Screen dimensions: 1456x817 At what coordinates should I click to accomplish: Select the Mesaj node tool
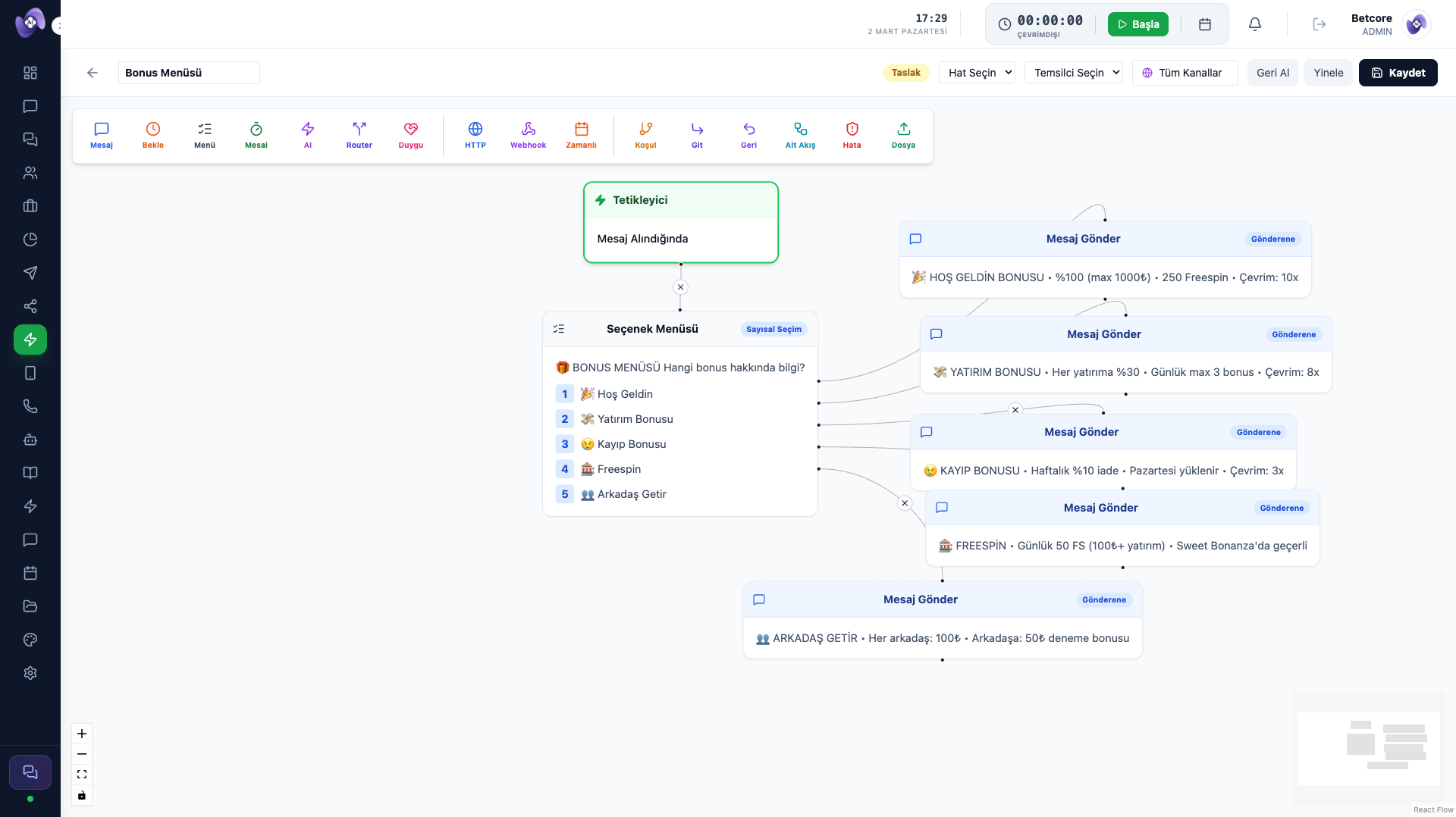click(101, 135)
